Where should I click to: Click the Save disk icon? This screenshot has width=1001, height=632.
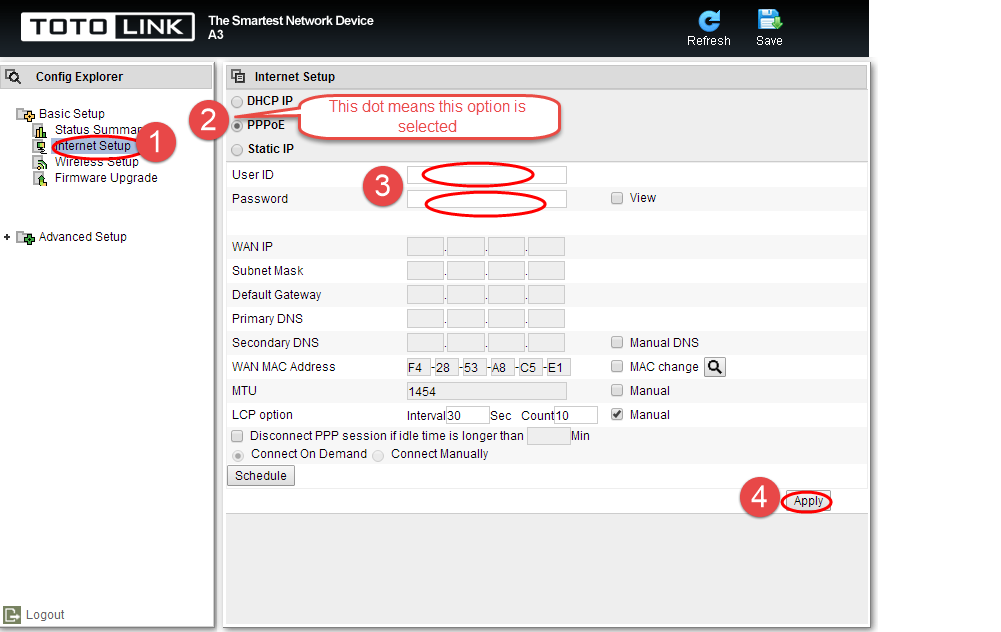pyautogui.click(x=769, y=20)
